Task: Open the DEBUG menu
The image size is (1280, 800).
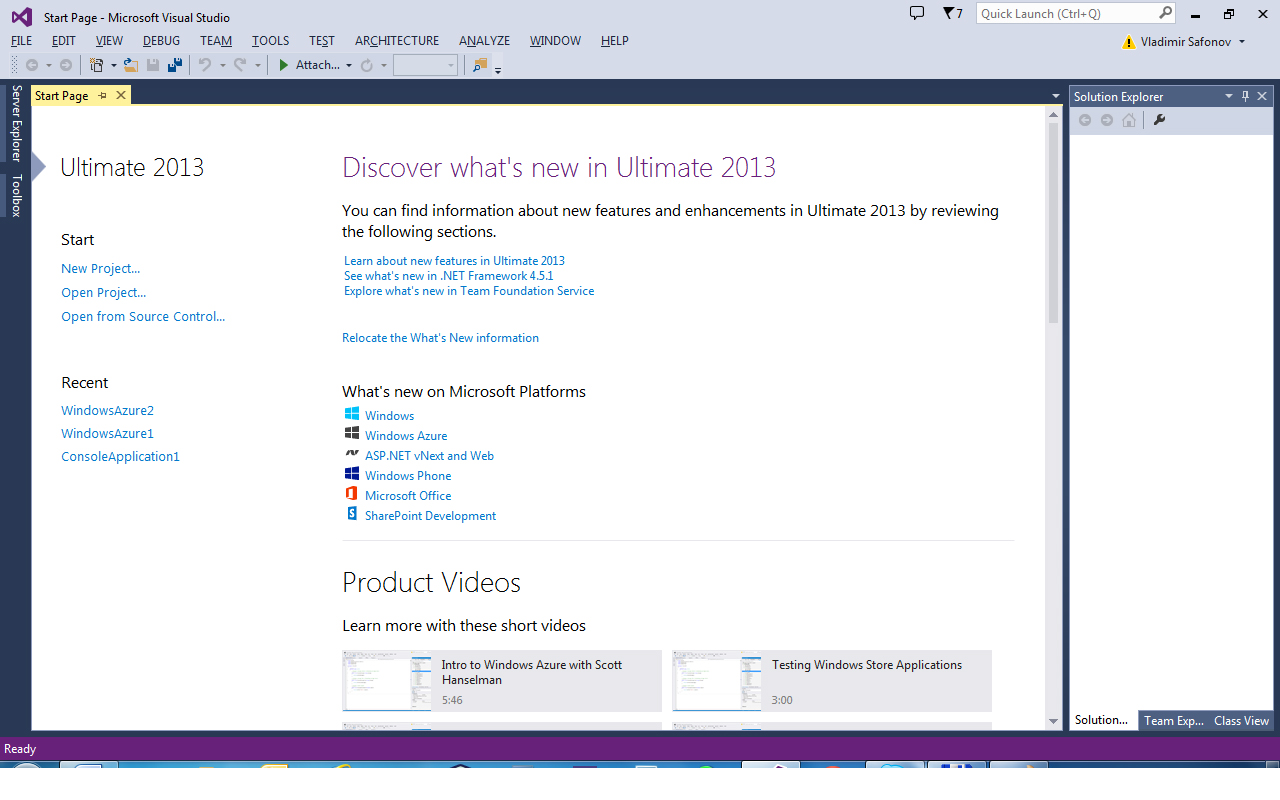Action: coord(161,41)
